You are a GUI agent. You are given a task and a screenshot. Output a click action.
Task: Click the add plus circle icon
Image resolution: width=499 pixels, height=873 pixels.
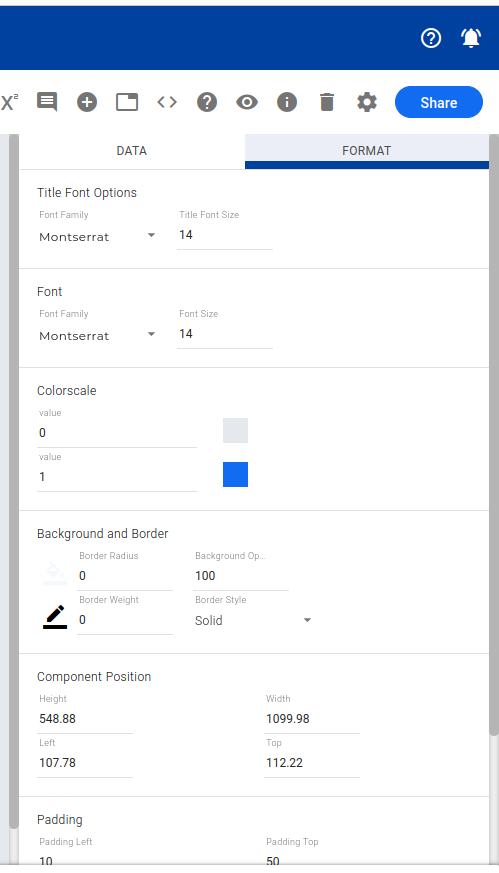point(87,102)
